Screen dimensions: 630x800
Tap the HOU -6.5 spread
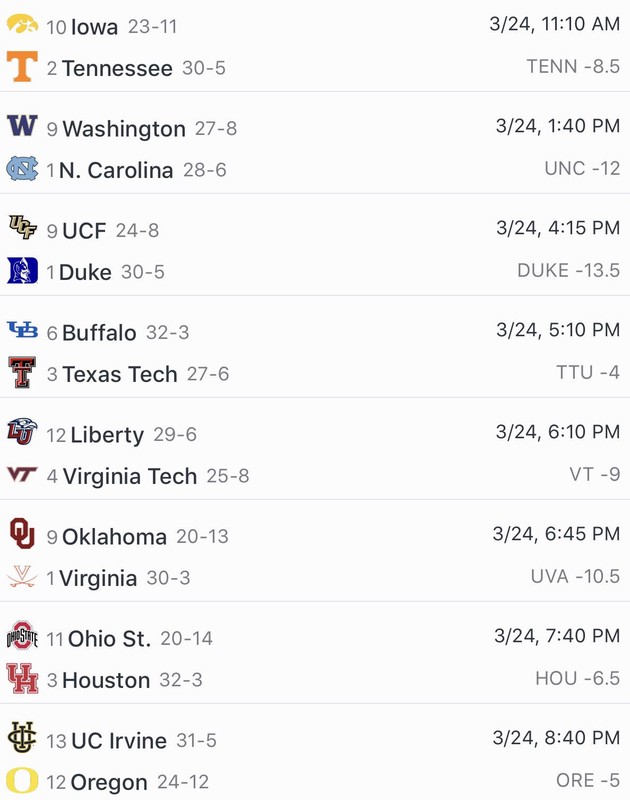578,679
